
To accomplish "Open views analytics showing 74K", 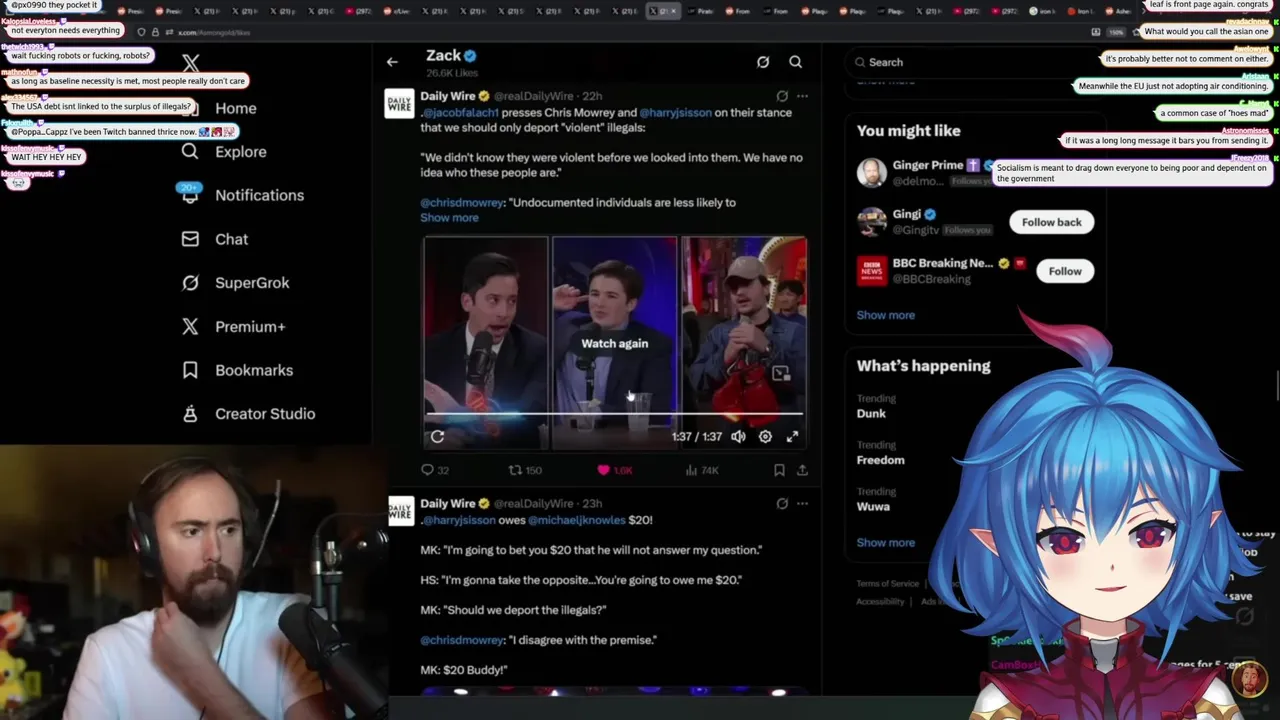I will coord(702,470).
